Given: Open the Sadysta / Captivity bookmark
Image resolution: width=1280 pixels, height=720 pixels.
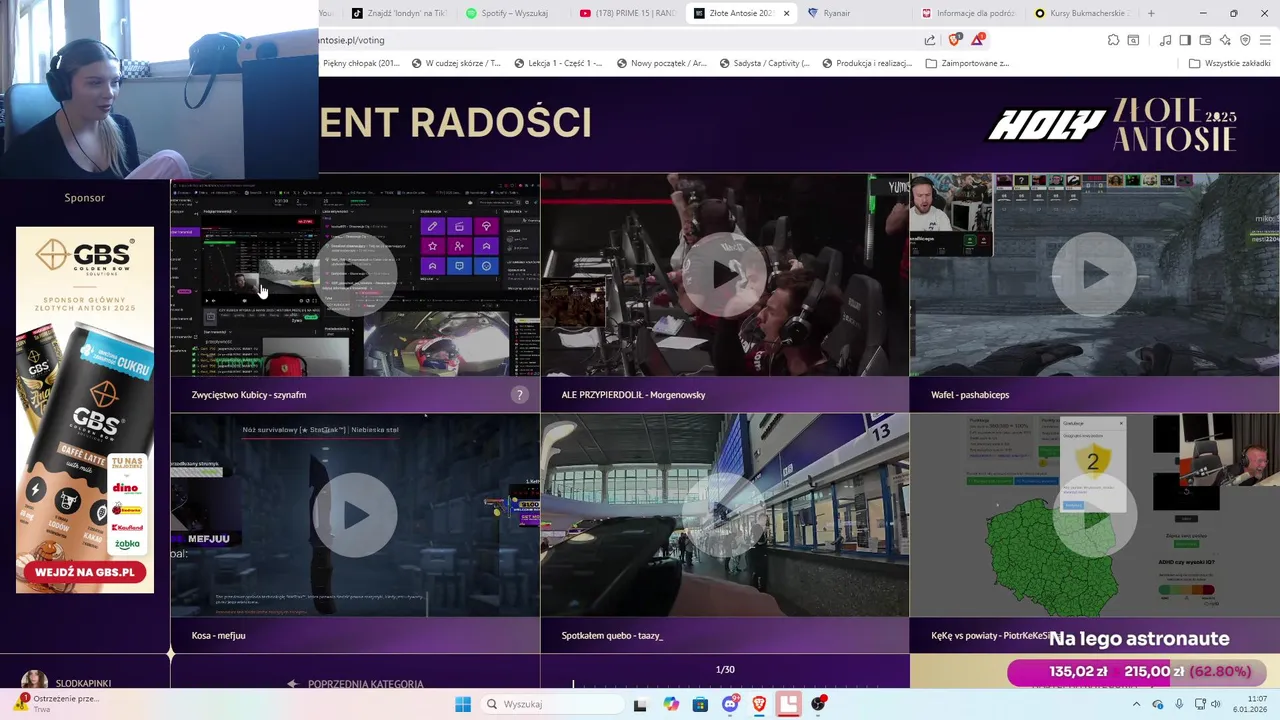Looking at the screenshot, I should [x=765, y=63].
